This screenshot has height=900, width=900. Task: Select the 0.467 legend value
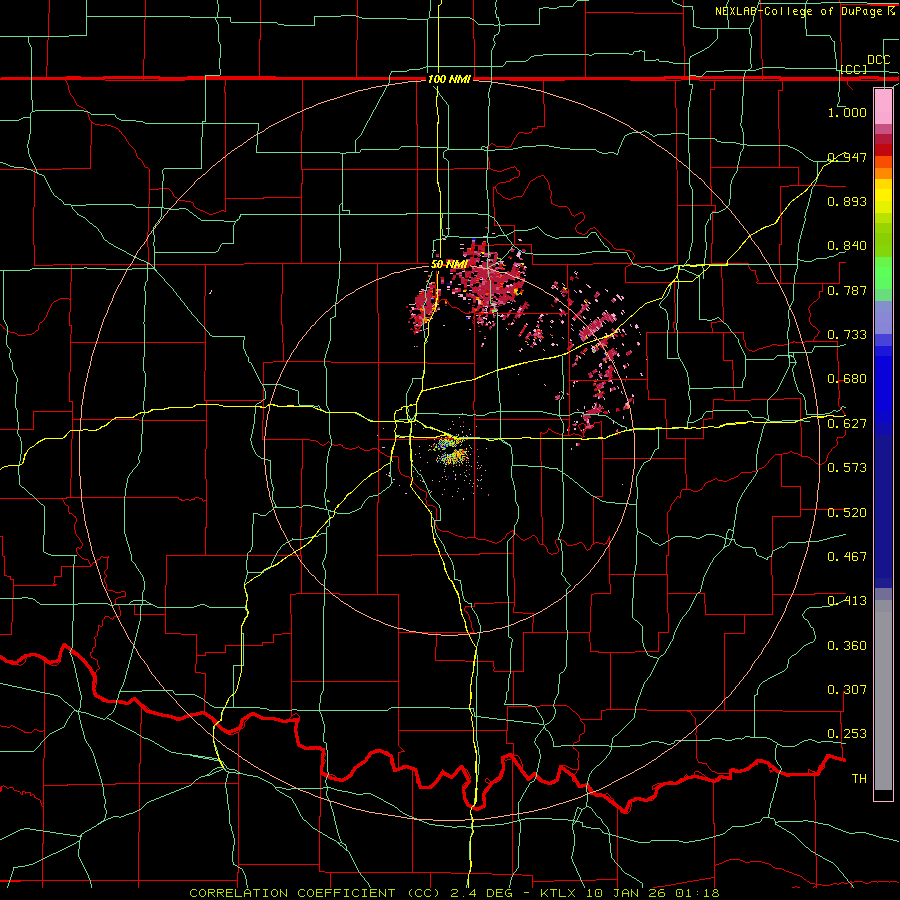click(x=847, y=557)
